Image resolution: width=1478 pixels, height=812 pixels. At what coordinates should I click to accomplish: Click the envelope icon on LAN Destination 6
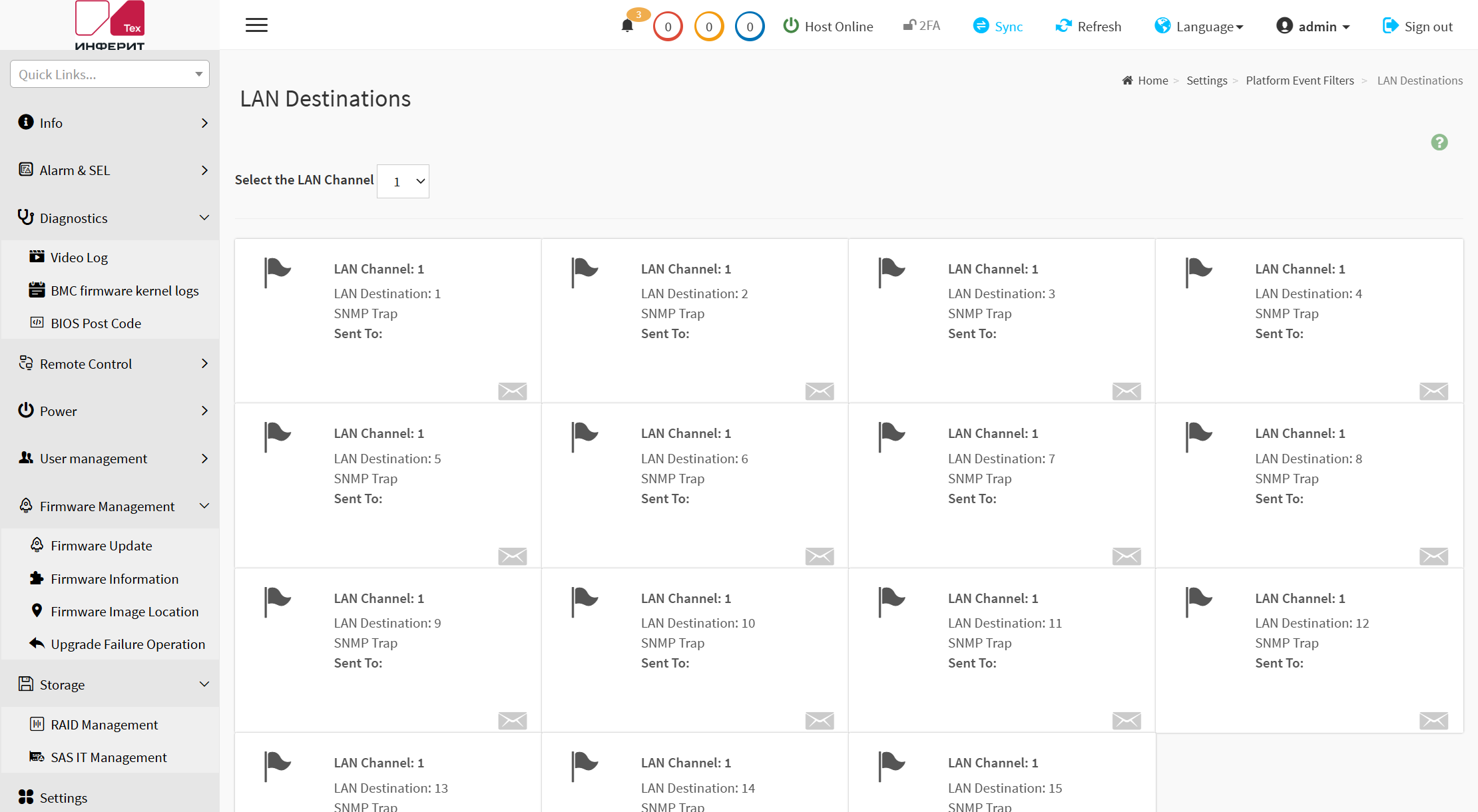tap(820, 556)
